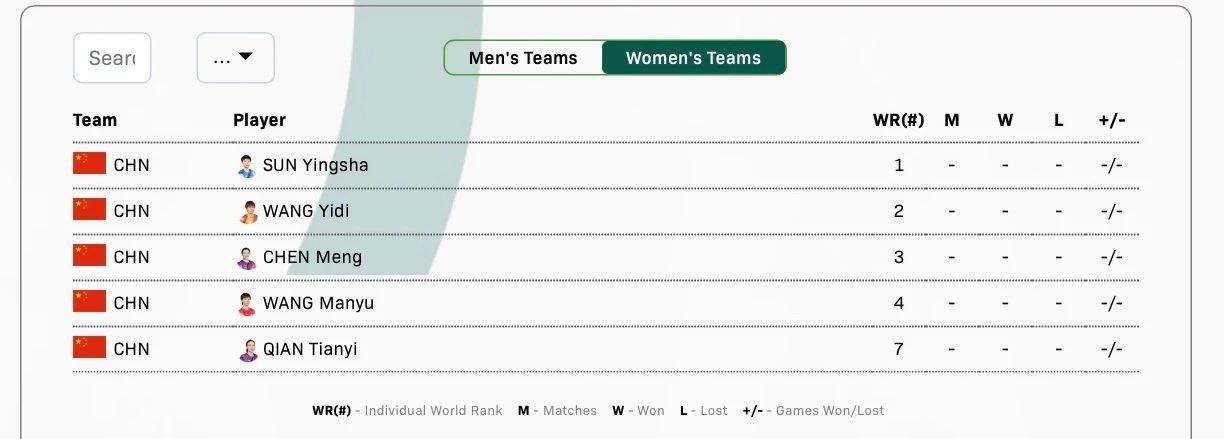Switch to Men's Teams
Viewport: 1224px width, 439px height.
[x=523, y=58]
